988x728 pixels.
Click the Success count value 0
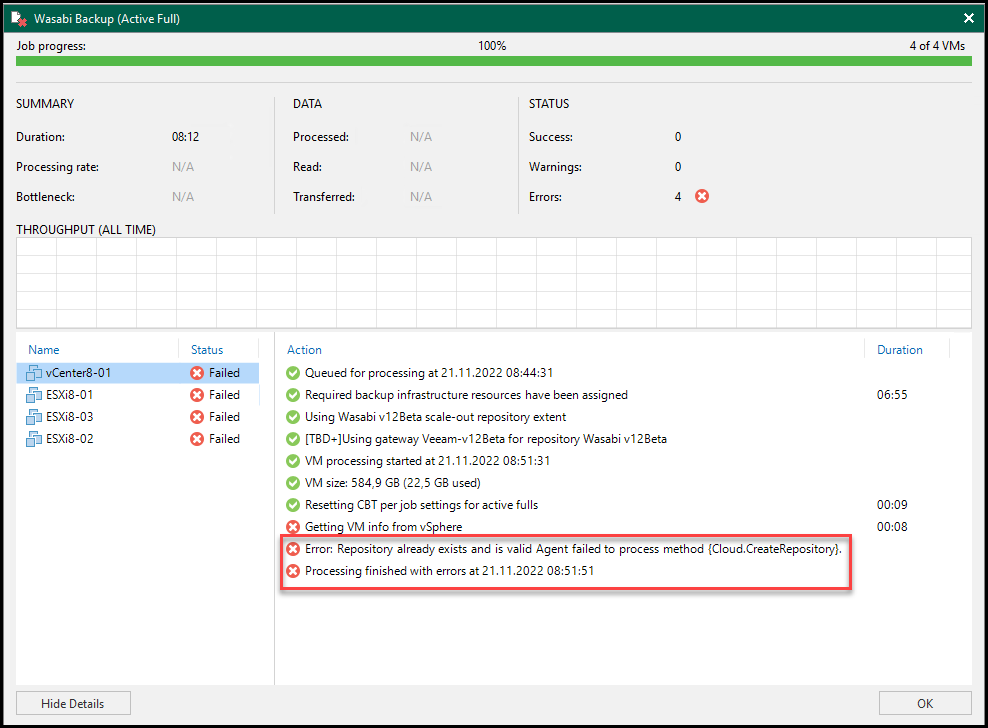tap(678, 137)
